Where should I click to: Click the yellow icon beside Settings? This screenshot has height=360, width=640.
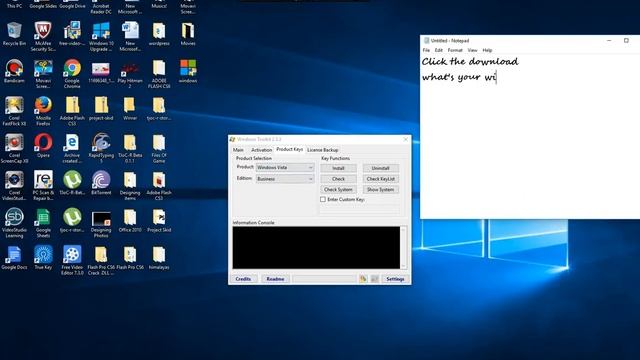[363, 279]
